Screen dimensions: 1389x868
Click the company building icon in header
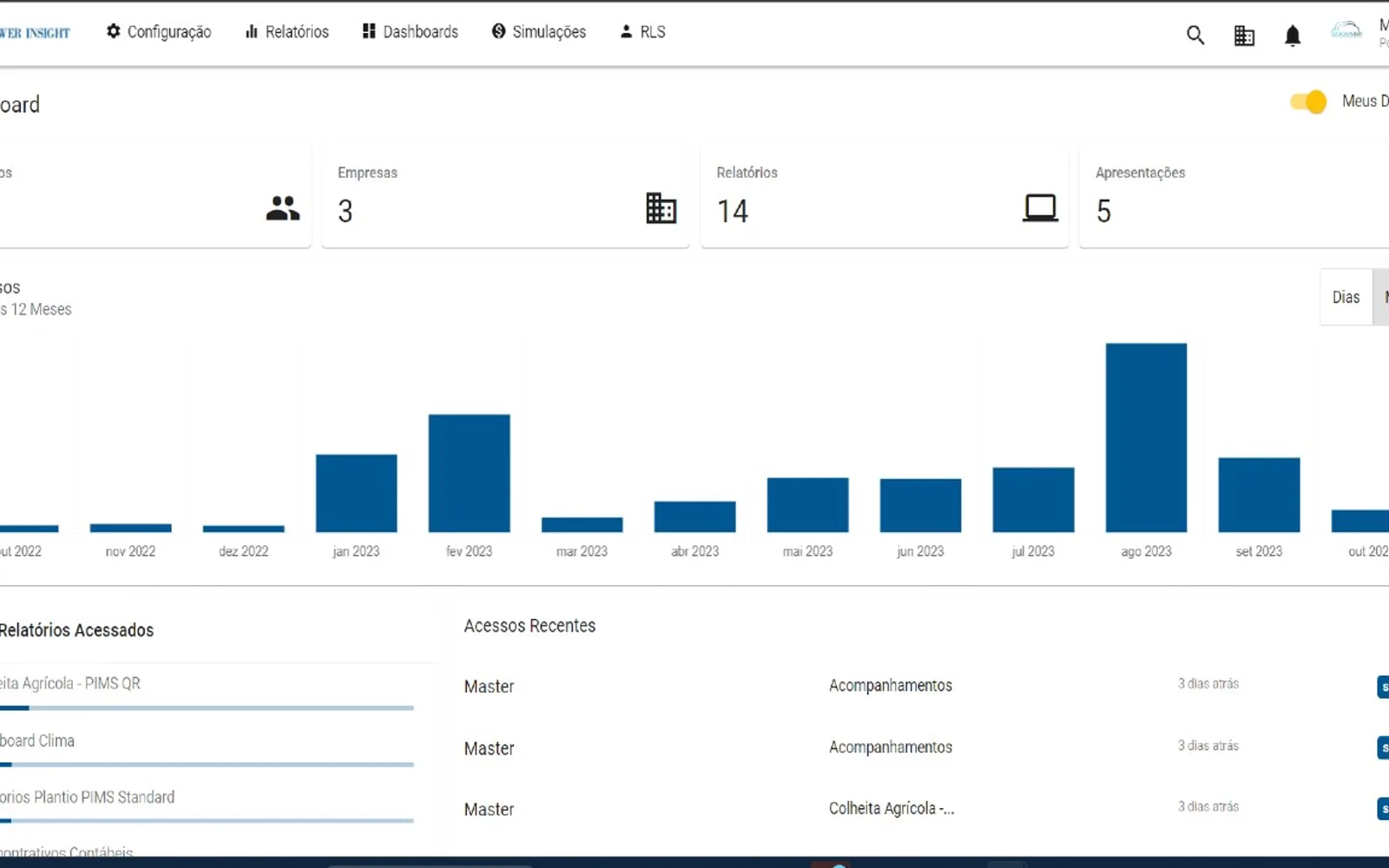pyautogui.click(x=1244, y=35)
